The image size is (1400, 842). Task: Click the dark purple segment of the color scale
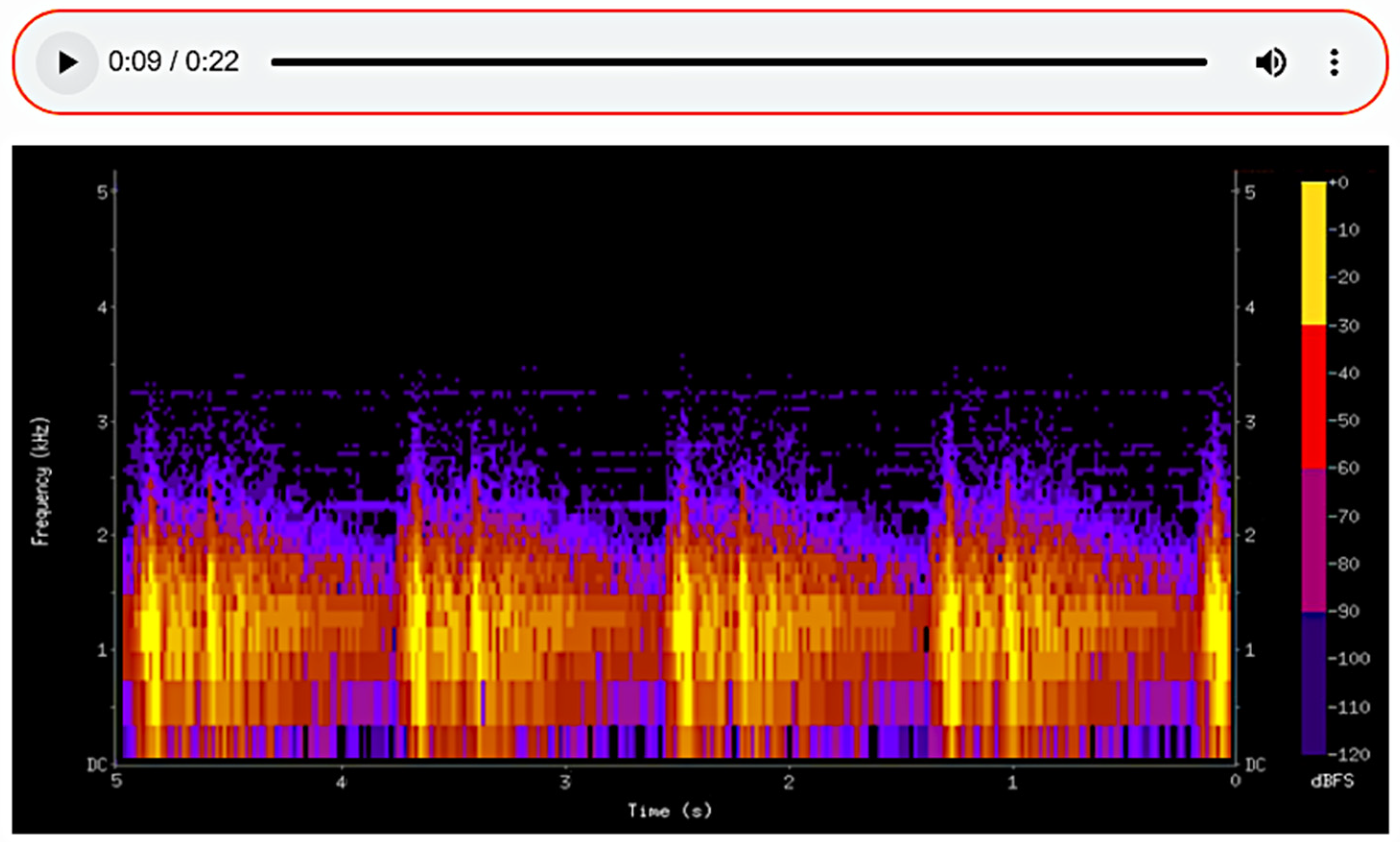(1313, 684)
